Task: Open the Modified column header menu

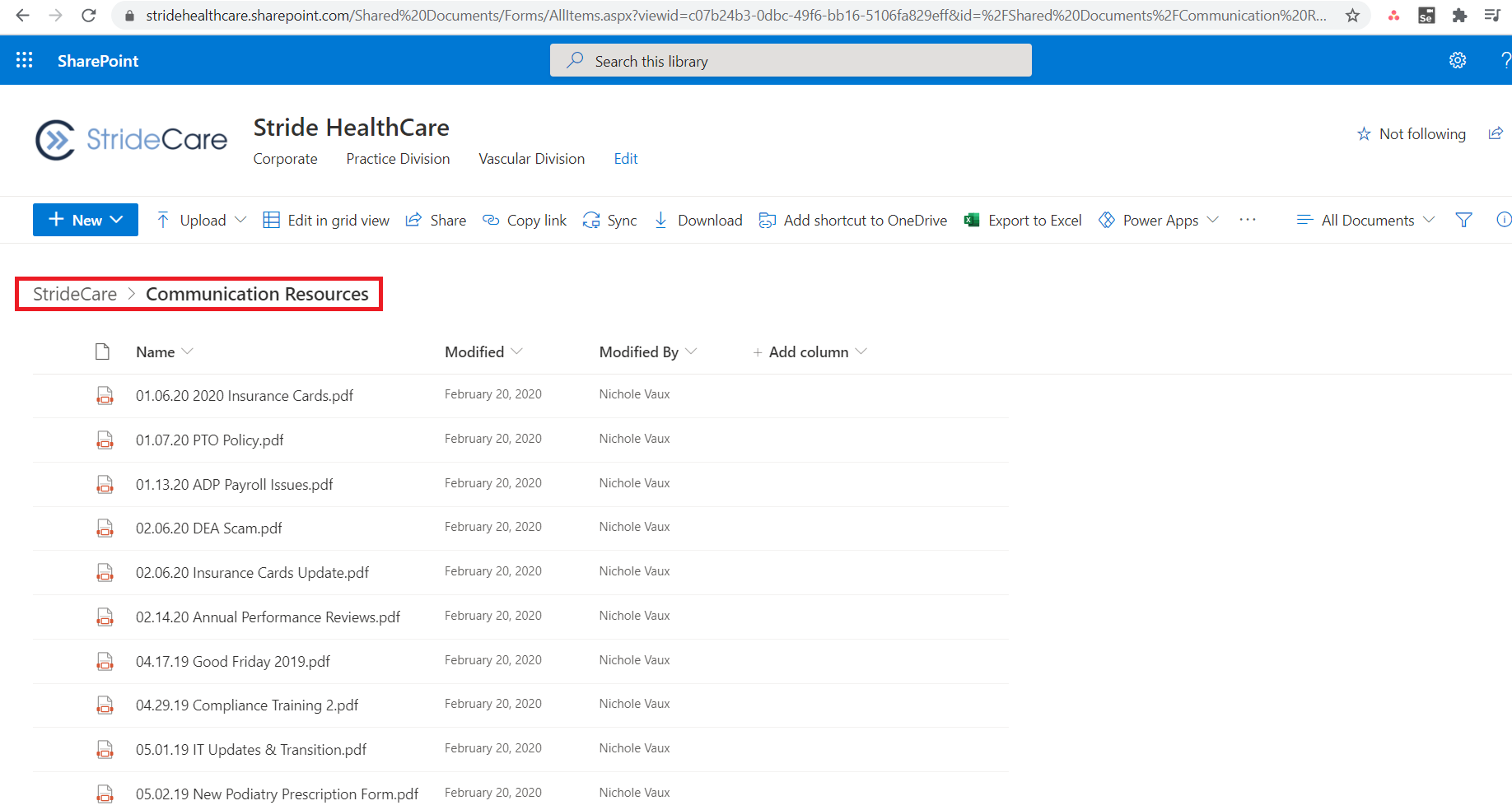Action: [x=483, y=351]
